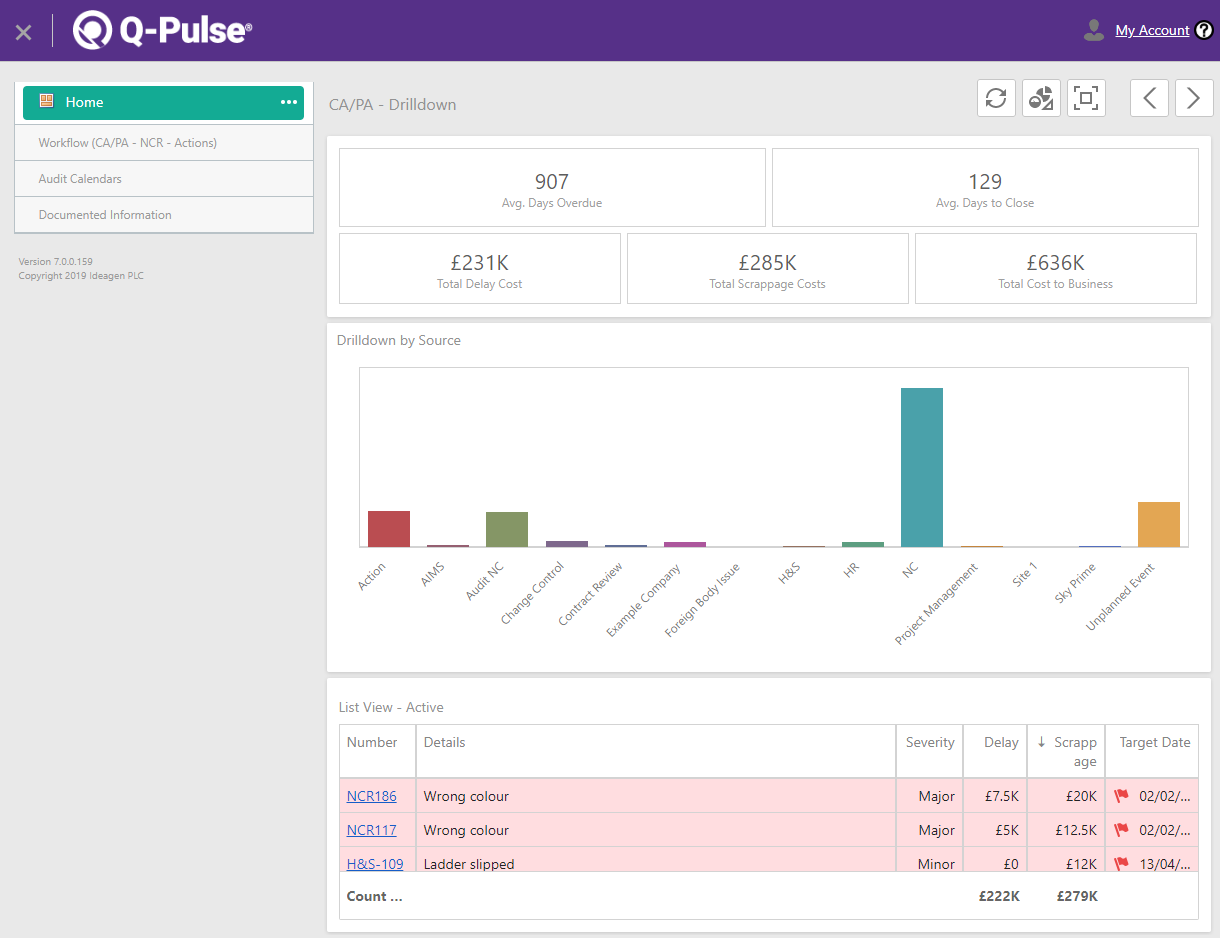The image size is (1220, 938).
Task: Toggle sorting on the Scrappage column
Action: [x=1066, y=751]
